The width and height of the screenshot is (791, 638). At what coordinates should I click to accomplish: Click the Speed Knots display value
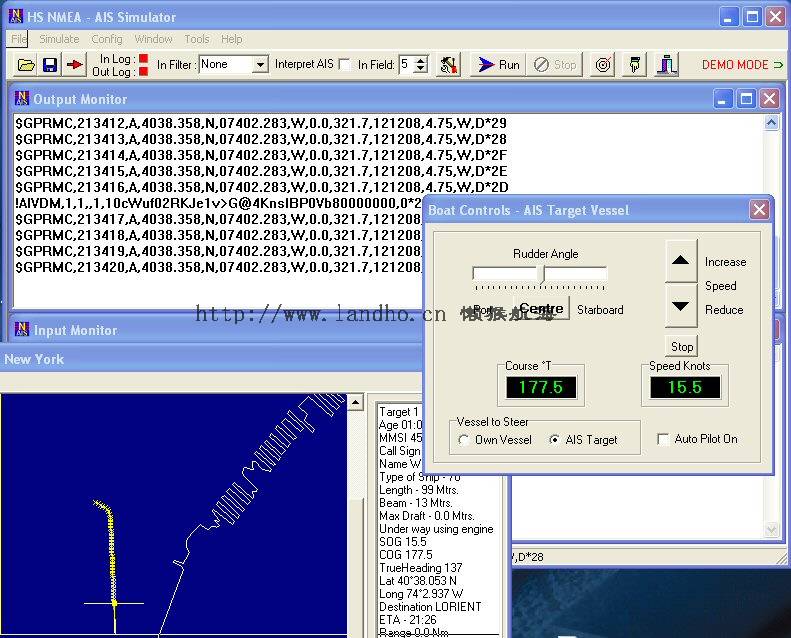coord(685,387)
